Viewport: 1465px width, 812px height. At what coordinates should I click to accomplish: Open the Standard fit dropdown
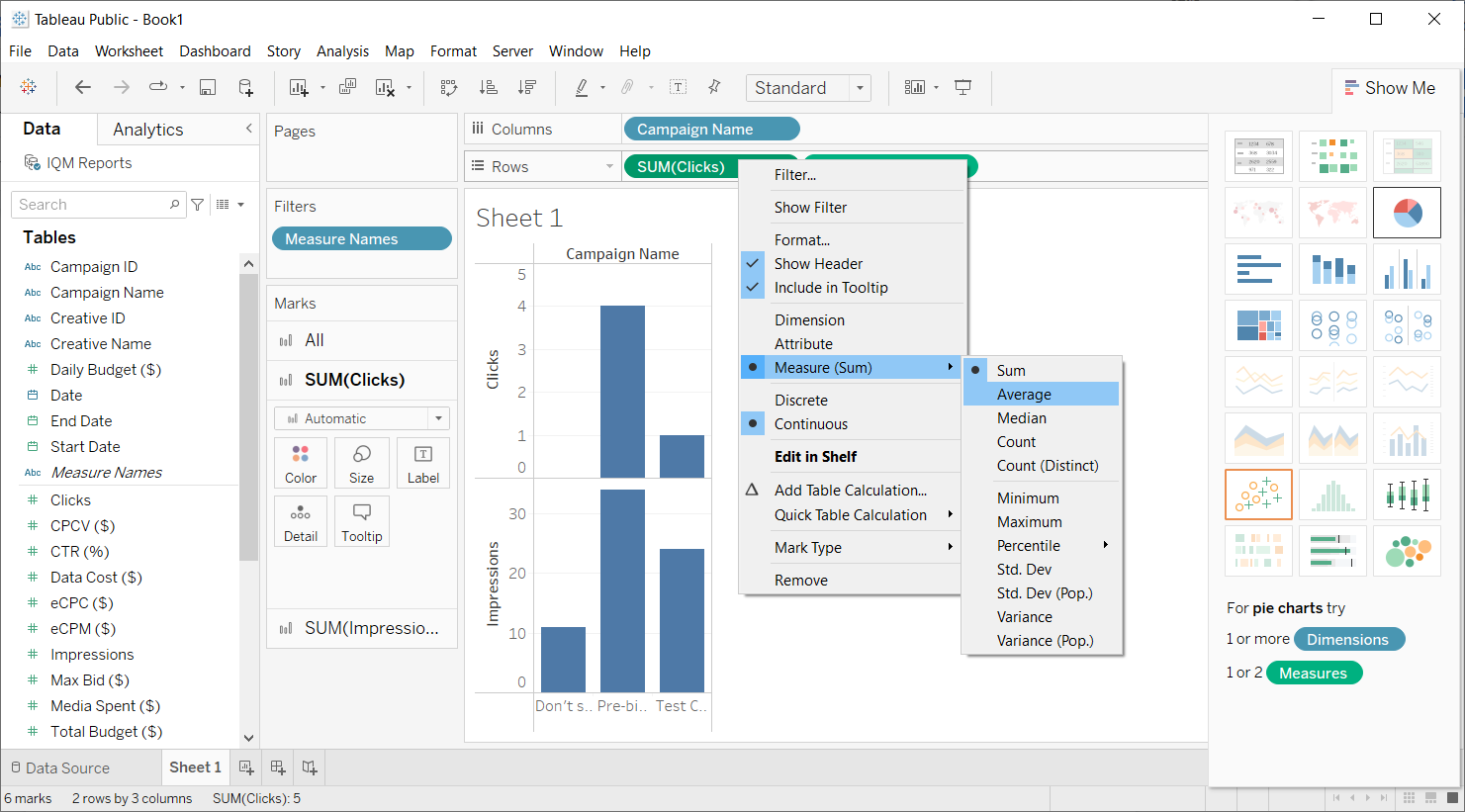[x=808, y=88]
